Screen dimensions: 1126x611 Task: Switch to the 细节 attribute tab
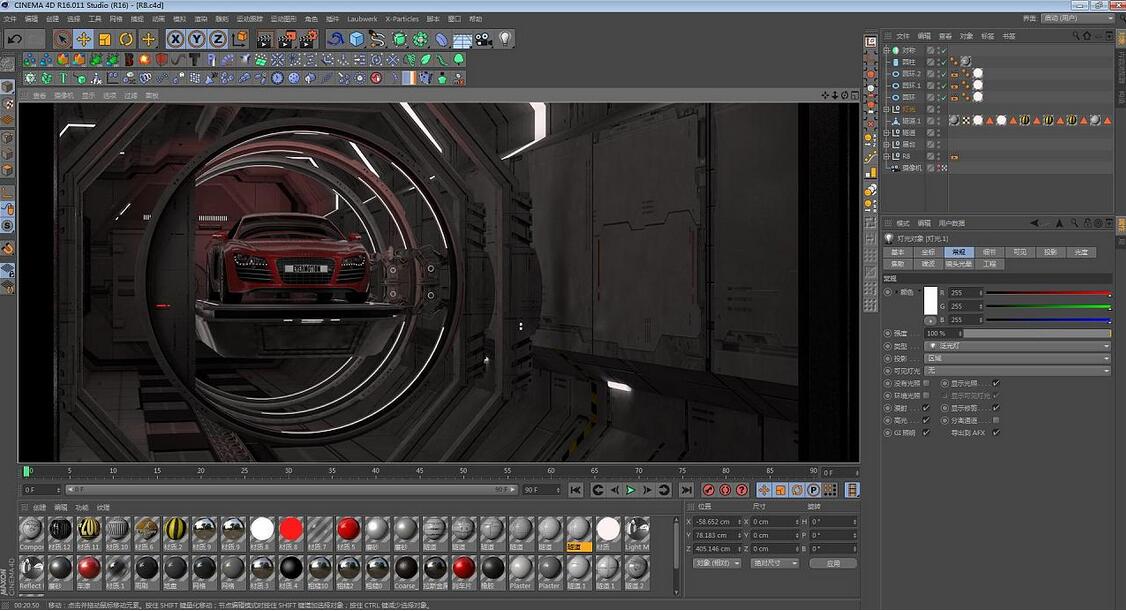(989, 252)
